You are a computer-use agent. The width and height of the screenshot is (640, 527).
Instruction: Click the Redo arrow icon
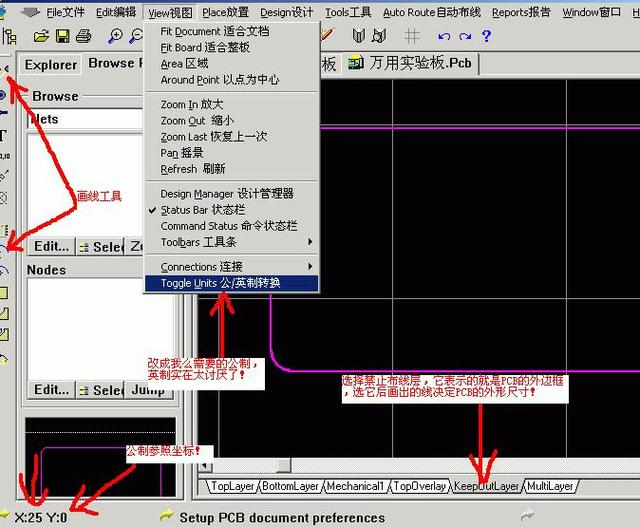point(465,37)
